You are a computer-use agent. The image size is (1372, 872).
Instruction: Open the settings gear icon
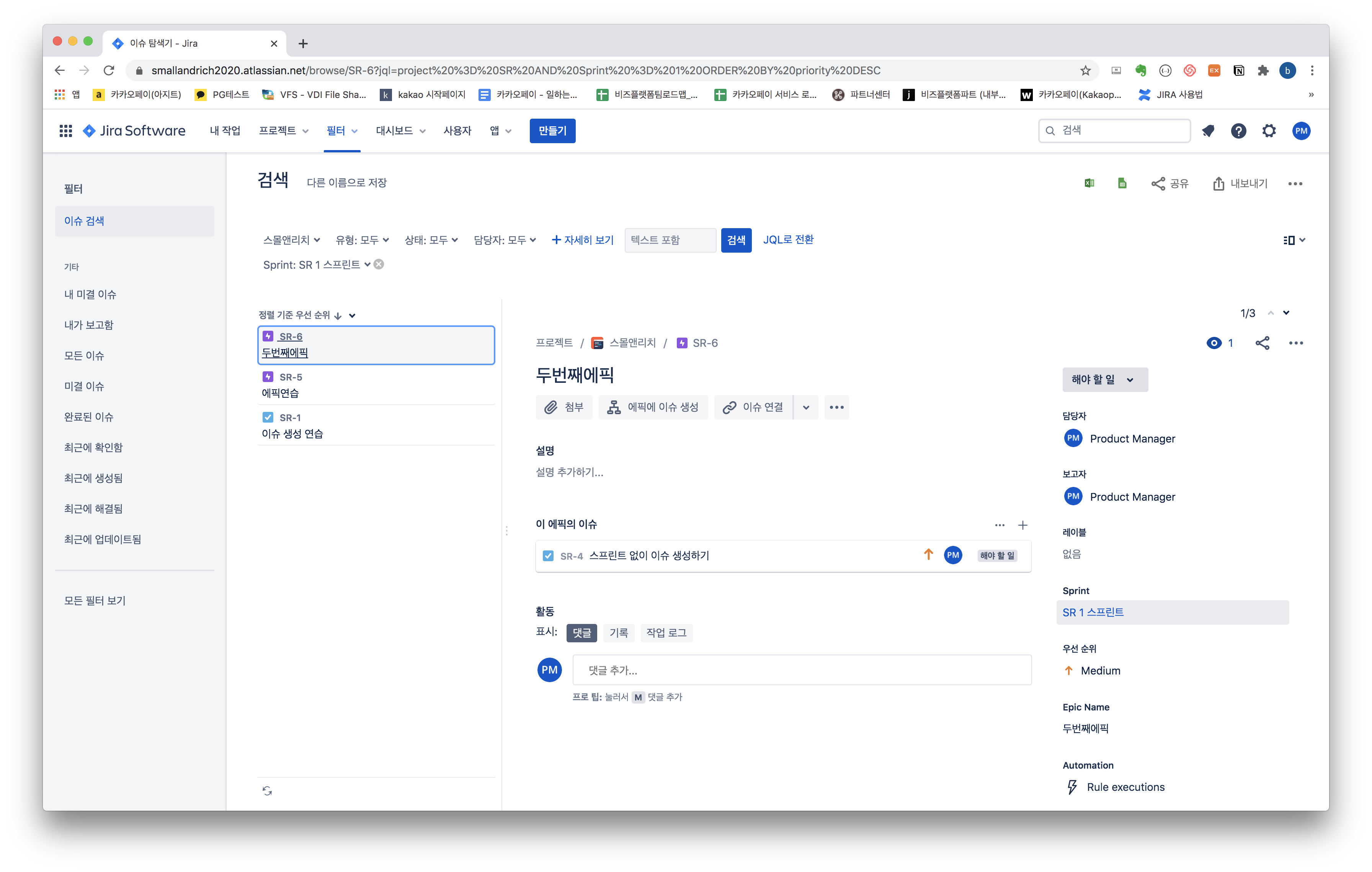[x=1269, y=131]
